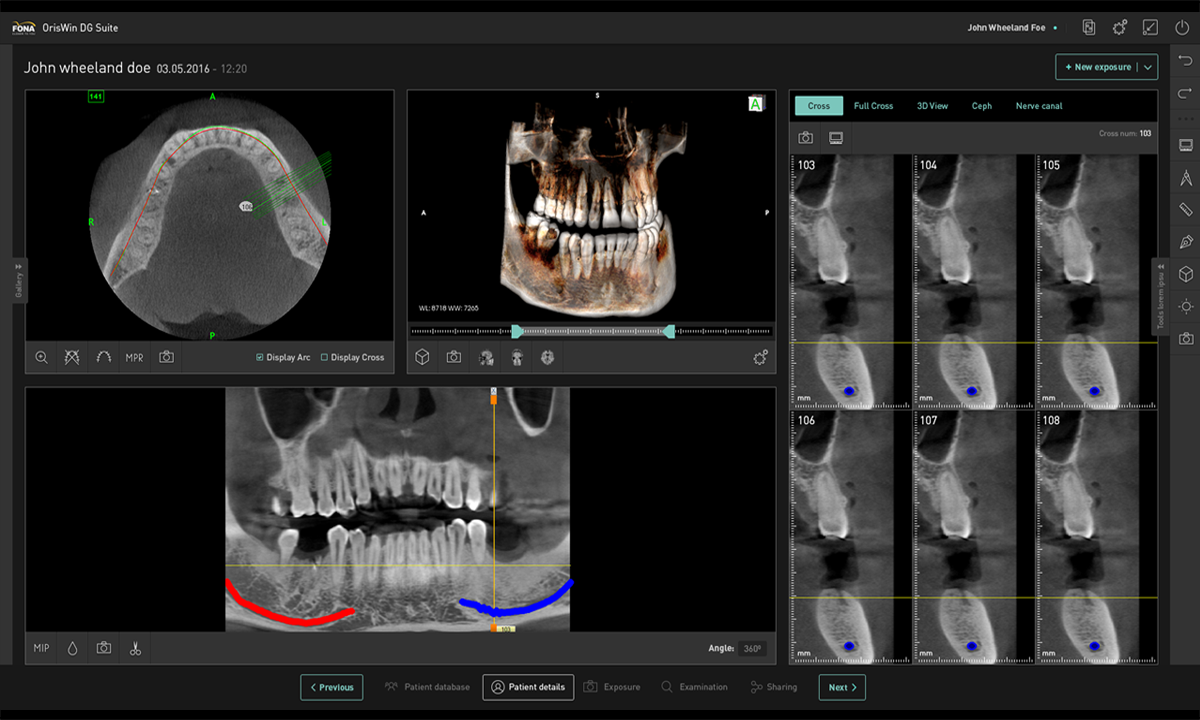This screenshot has width=1200, height=720.
Task: Open the MPR view from the axial toolbar
Action: click(x=134, y=357)
